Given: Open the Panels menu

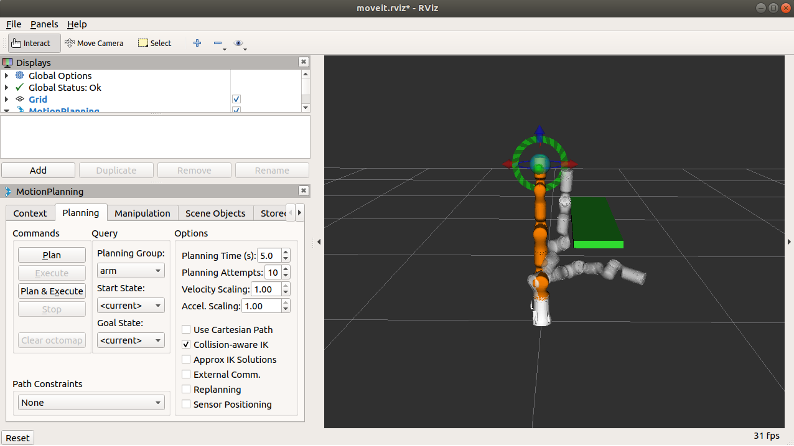Looking at the screenshot, I should coord(44,24).
